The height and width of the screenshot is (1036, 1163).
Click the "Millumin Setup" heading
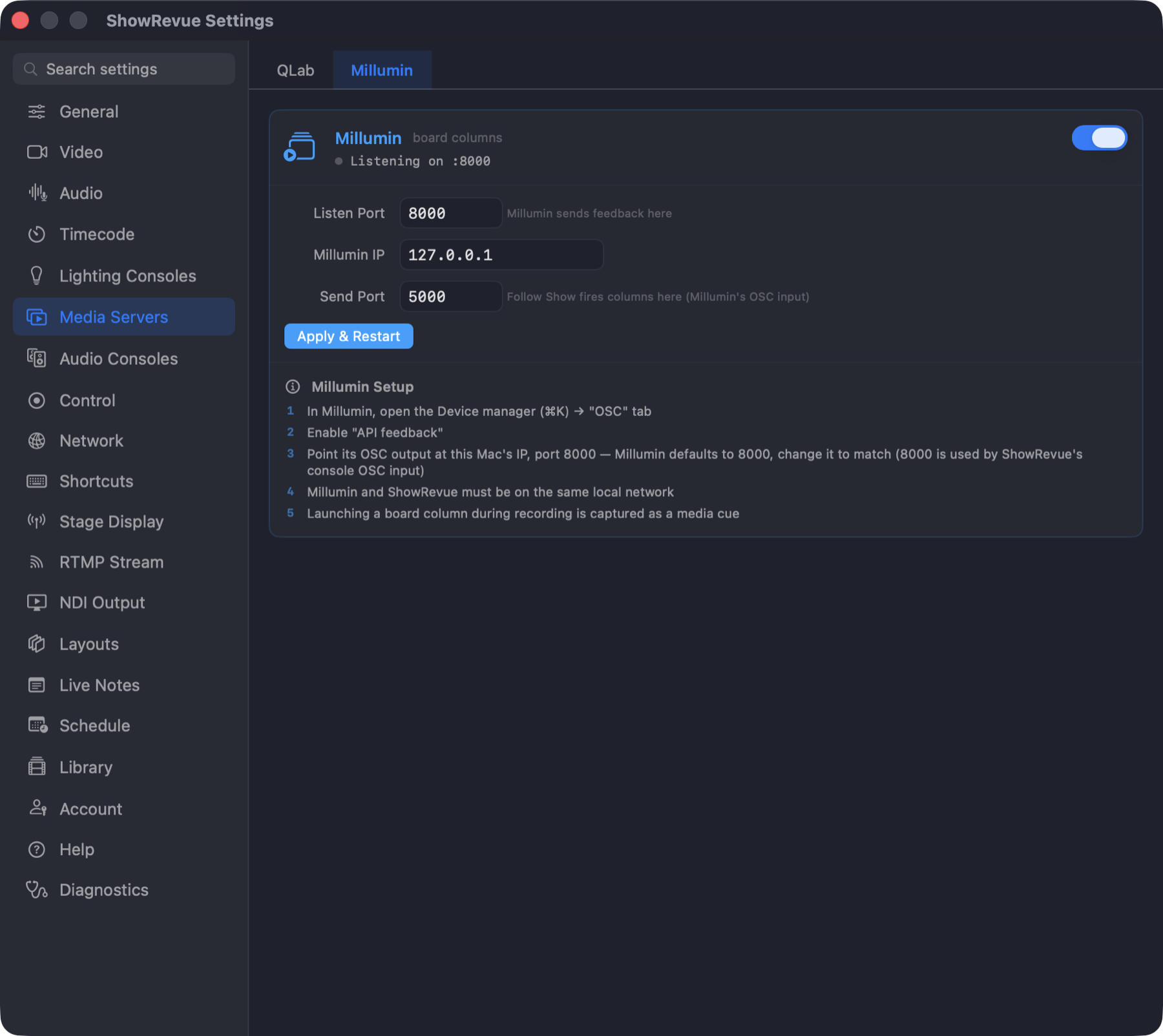[x=362, y=387]
